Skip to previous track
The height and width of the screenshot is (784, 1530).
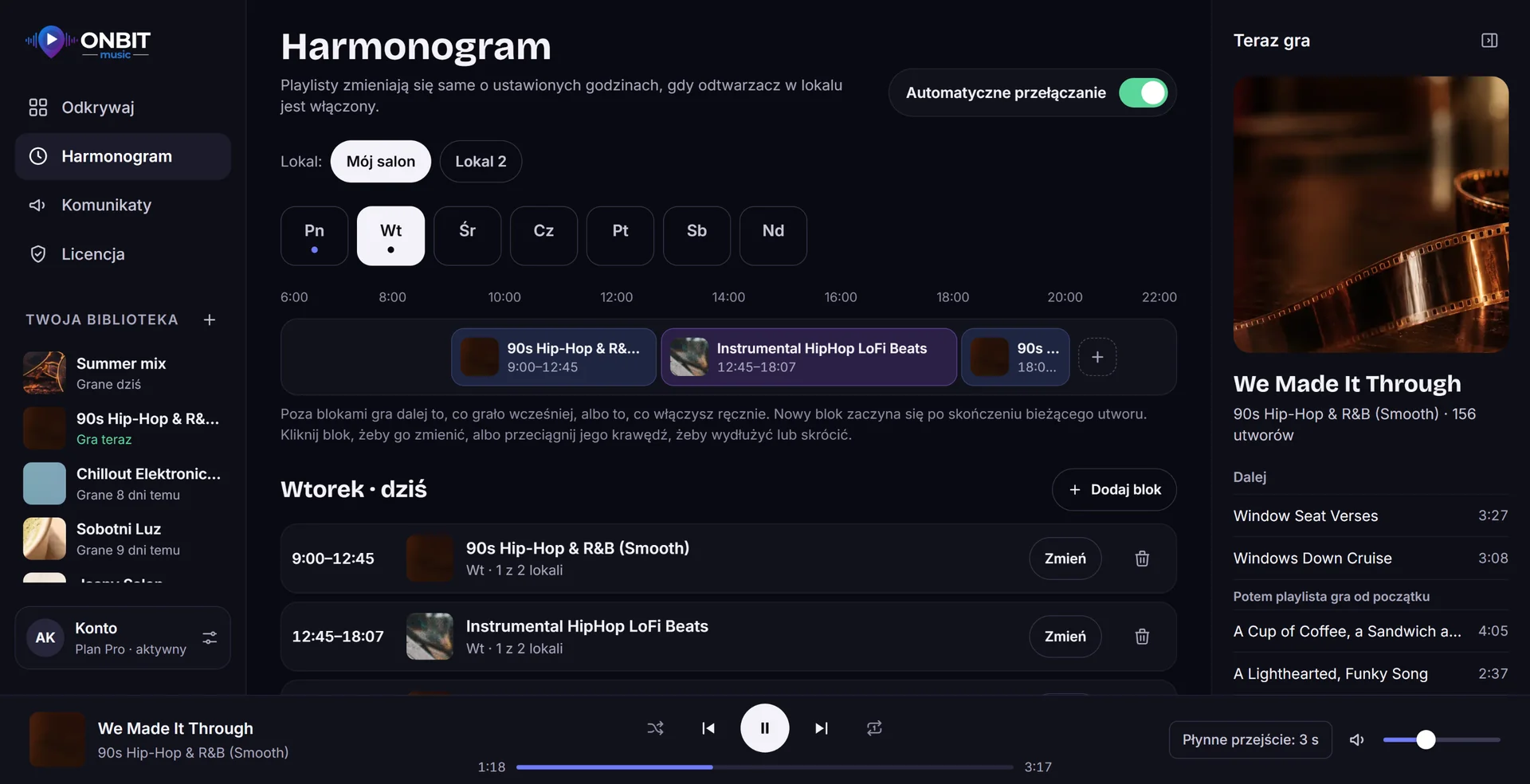[x=708, y=728]
